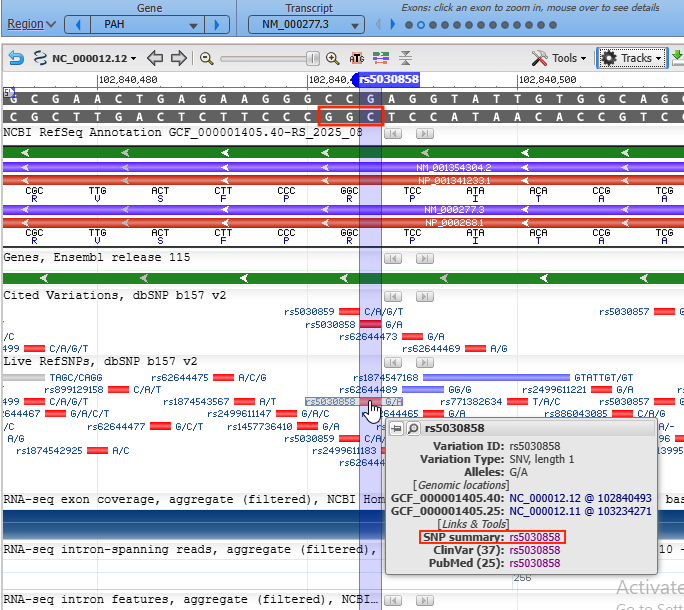Open the NC_000012.11 @ 103234271 location link
Image resolution: width=684 pixels, height=610 pixels.
(580, 511)
